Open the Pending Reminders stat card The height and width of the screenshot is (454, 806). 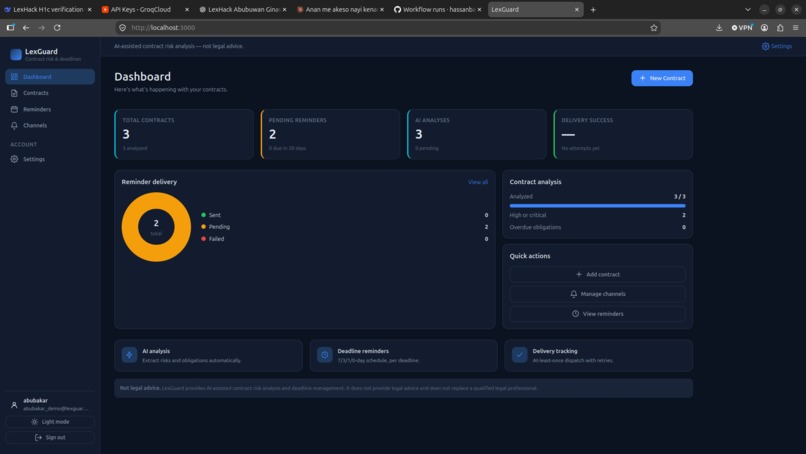pos(330,134)
